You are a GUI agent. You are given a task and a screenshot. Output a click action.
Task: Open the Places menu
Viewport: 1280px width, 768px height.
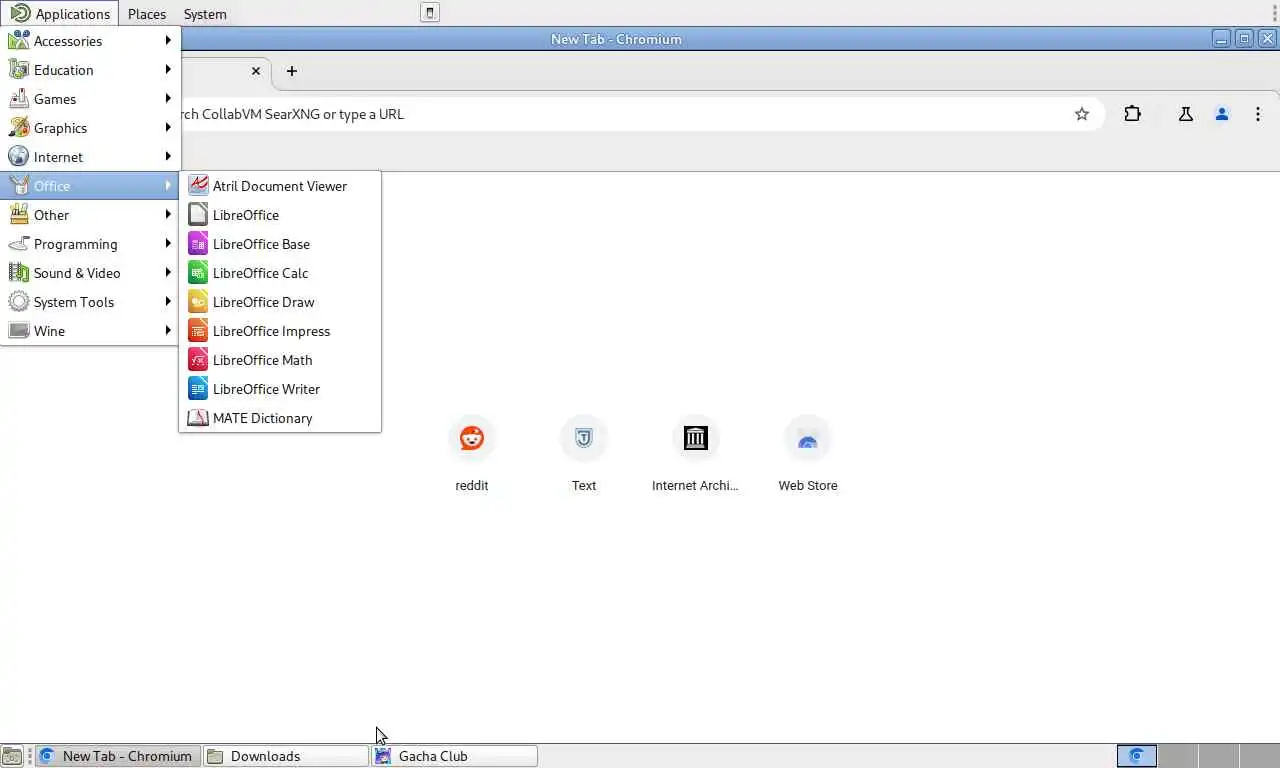(x=147, y=14)
